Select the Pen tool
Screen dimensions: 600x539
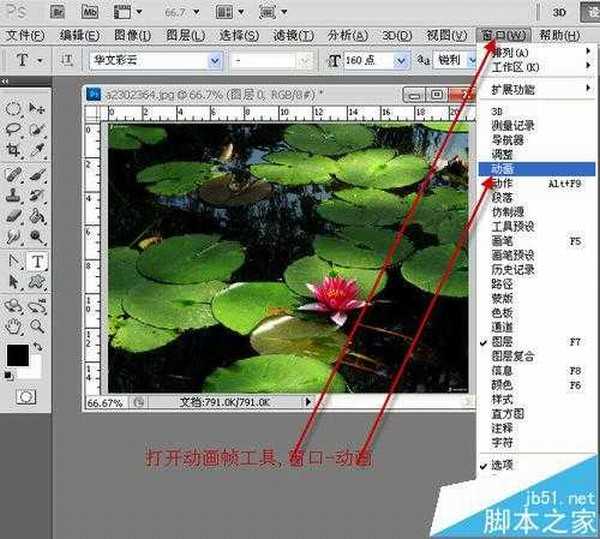point(14,262)
